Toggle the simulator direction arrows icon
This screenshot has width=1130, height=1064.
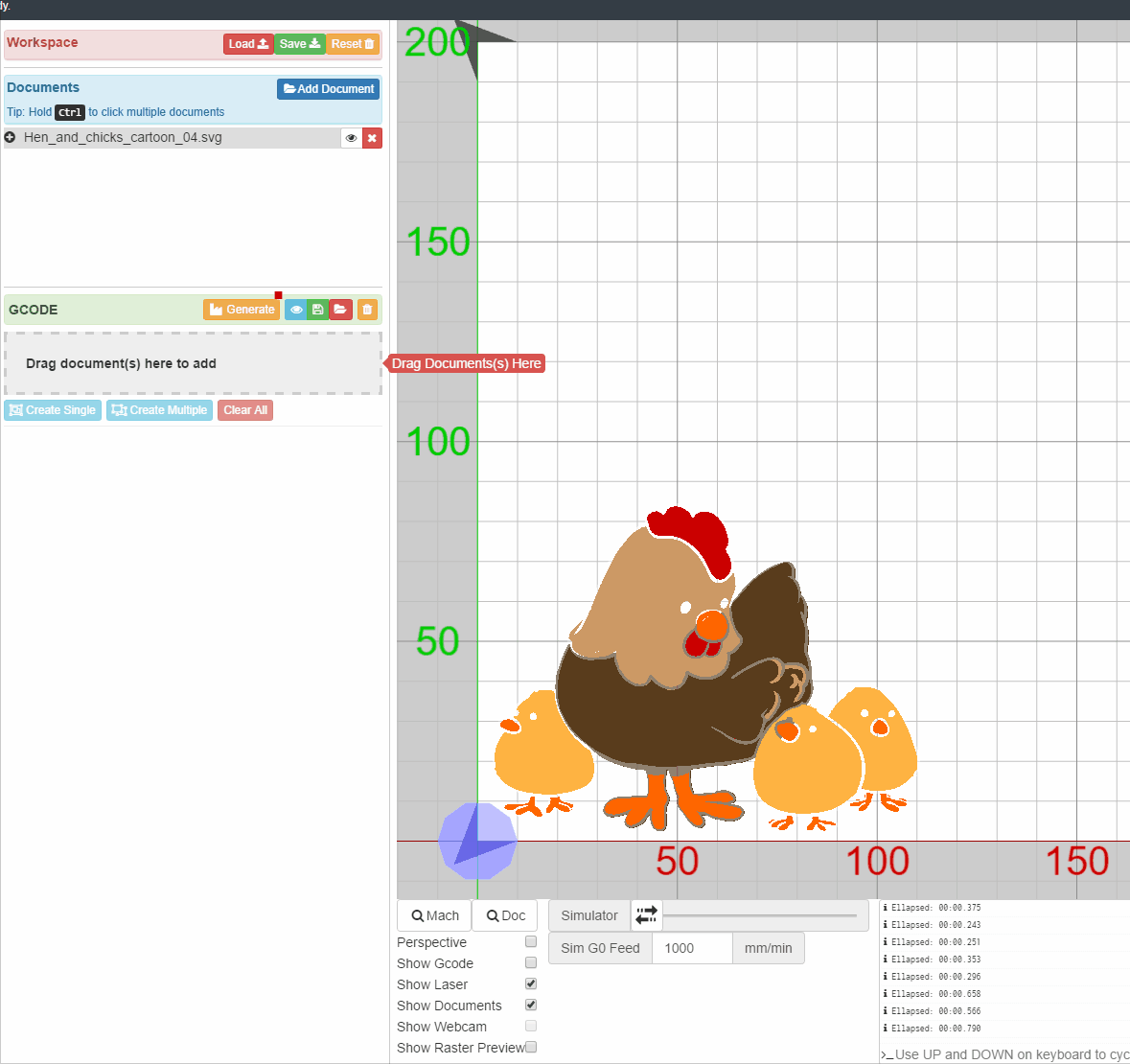646,915
